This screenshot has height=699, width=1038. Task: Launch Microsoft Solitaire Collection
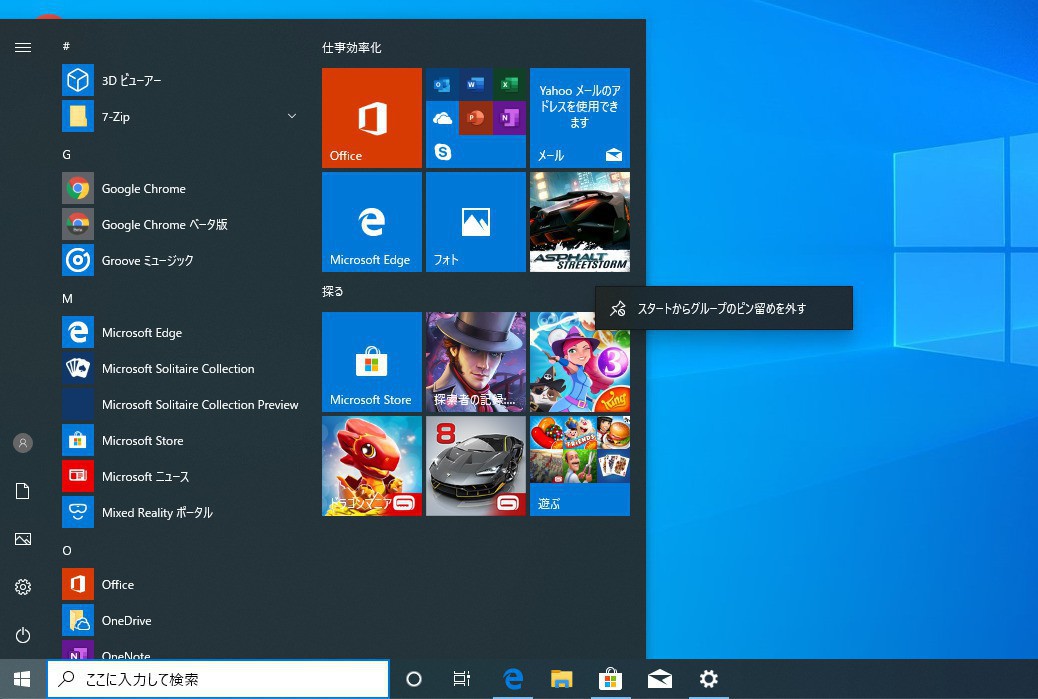click(177, 369)
